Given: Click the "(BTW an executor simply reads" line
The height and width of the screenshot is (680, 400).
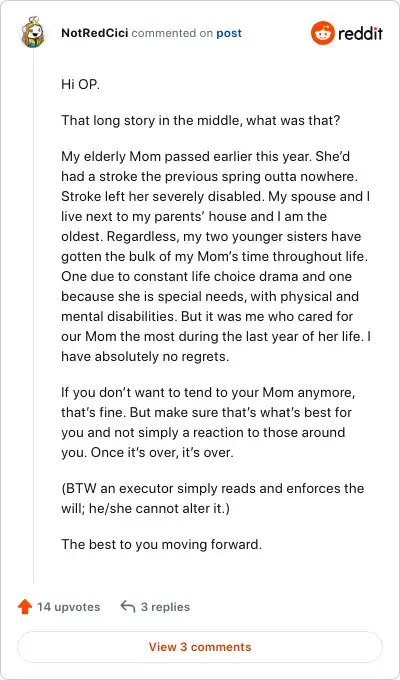Looking at the screenshot, I should point(213,489).
